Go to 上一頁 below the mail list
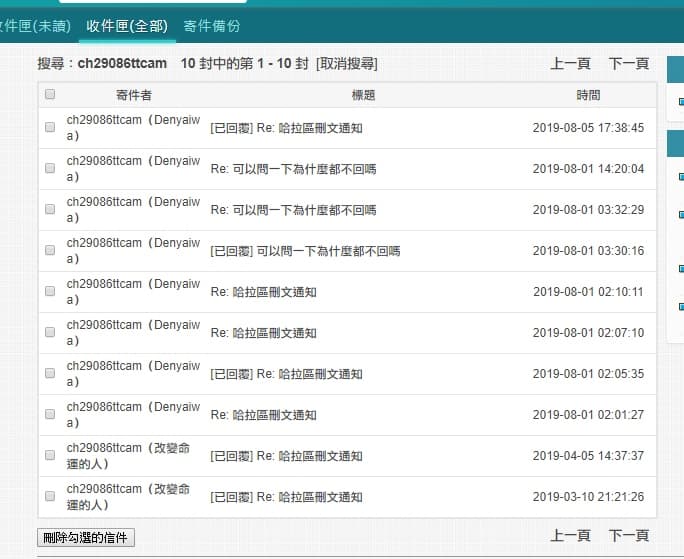Image resolution: width=684 pixels, height=559 pixels. pos(570,535)
